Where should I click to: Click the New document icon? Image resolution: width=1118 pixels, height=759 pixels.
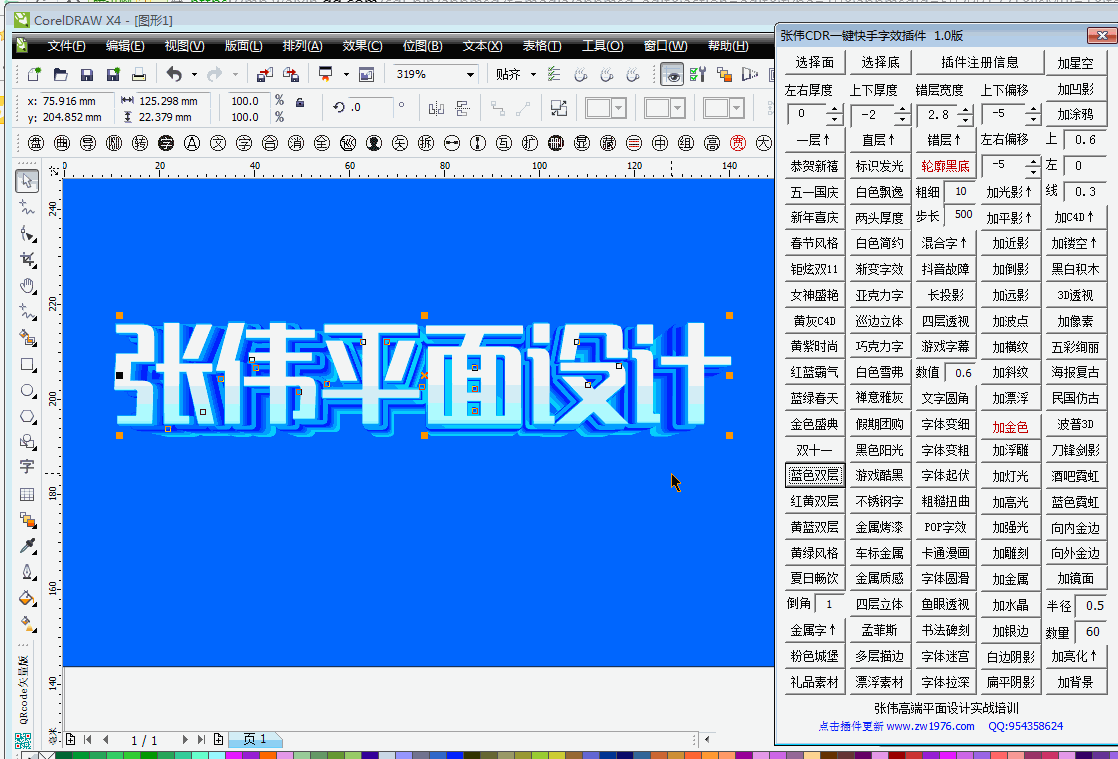click(34, 74)
